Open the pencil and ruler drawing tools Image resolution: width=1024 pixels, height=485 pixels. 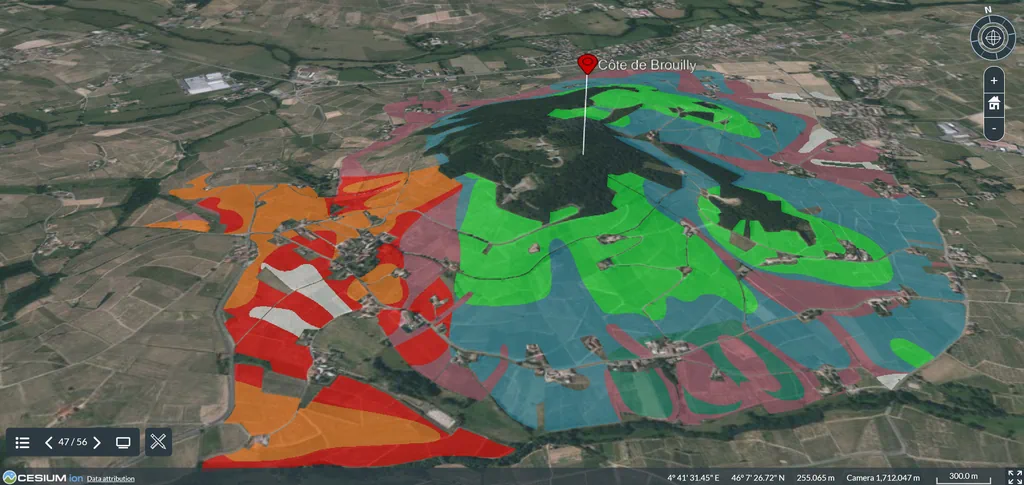158,442
